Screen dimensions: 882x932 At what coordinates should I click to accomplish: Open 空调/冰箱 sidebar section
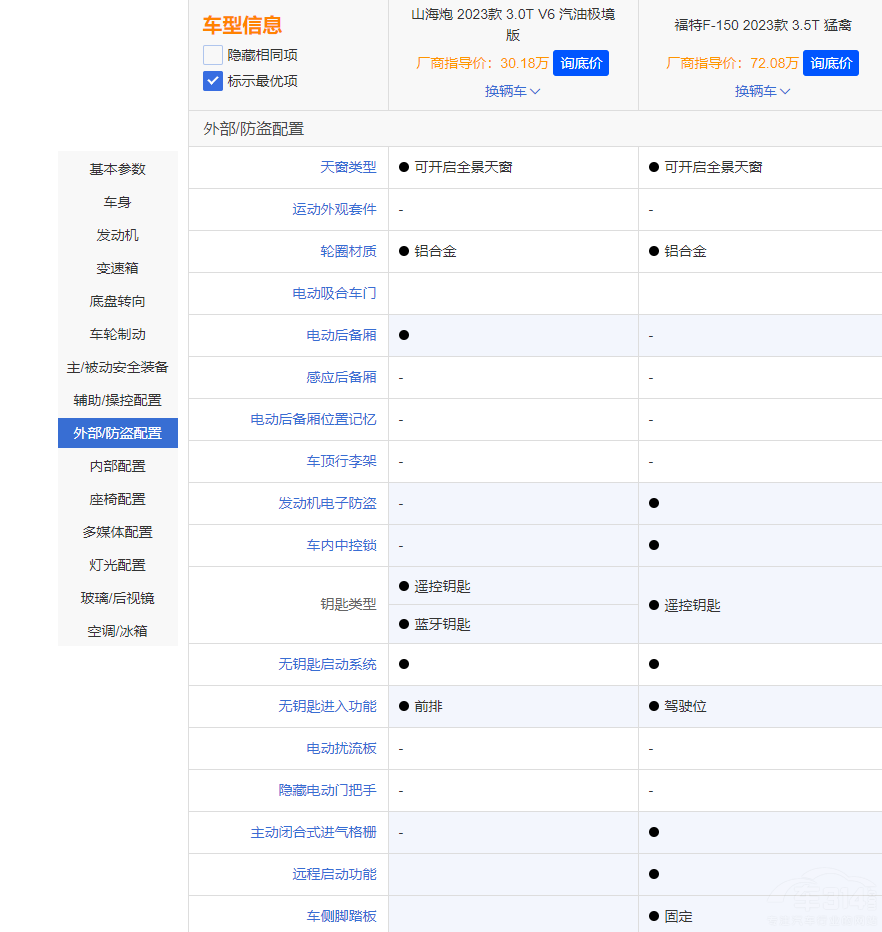tap(117, 631)
